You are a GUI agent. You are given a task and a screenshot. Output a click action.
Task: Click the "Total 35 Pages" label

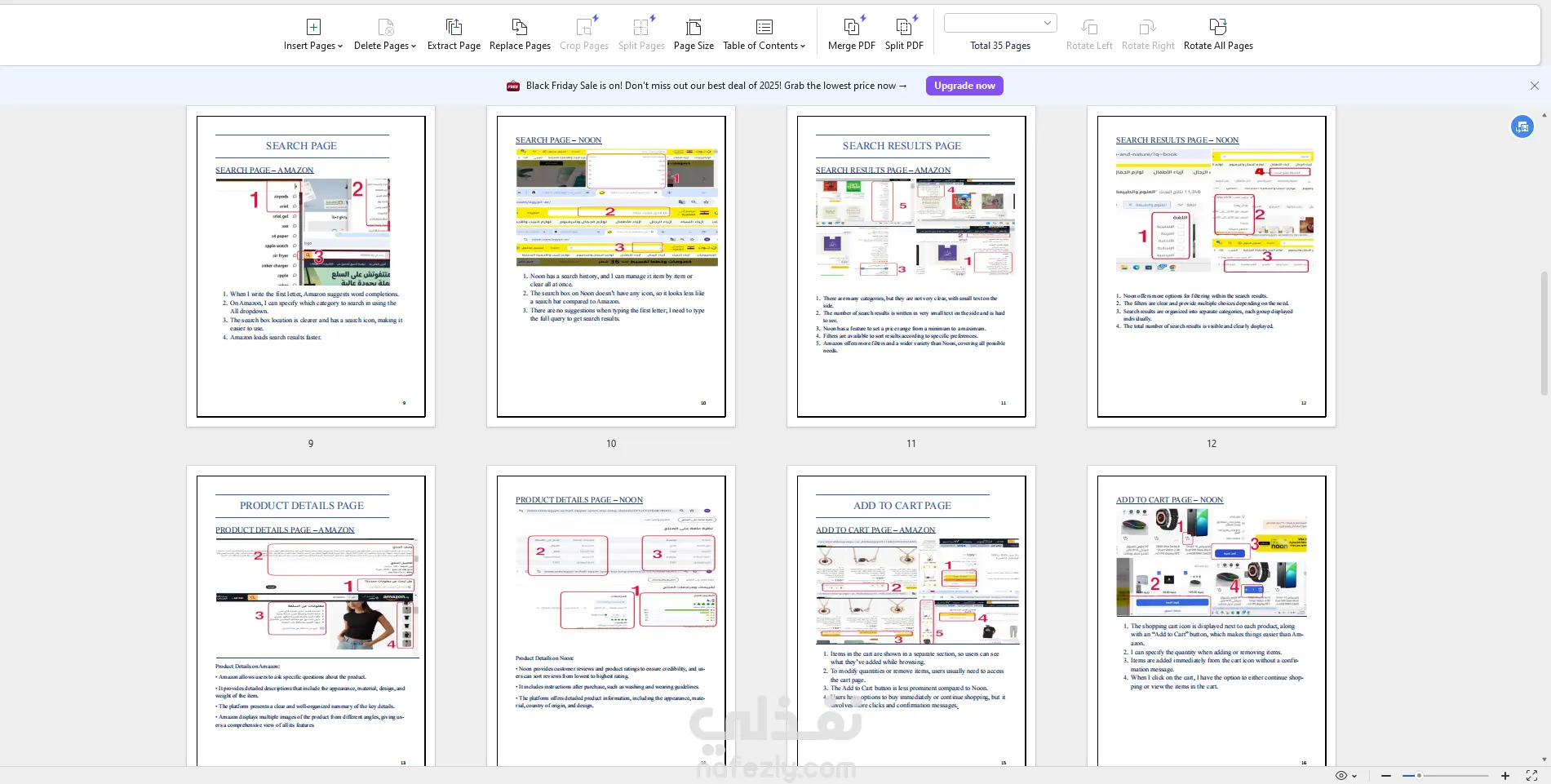pyautogui.click(x=1000, y=46)
